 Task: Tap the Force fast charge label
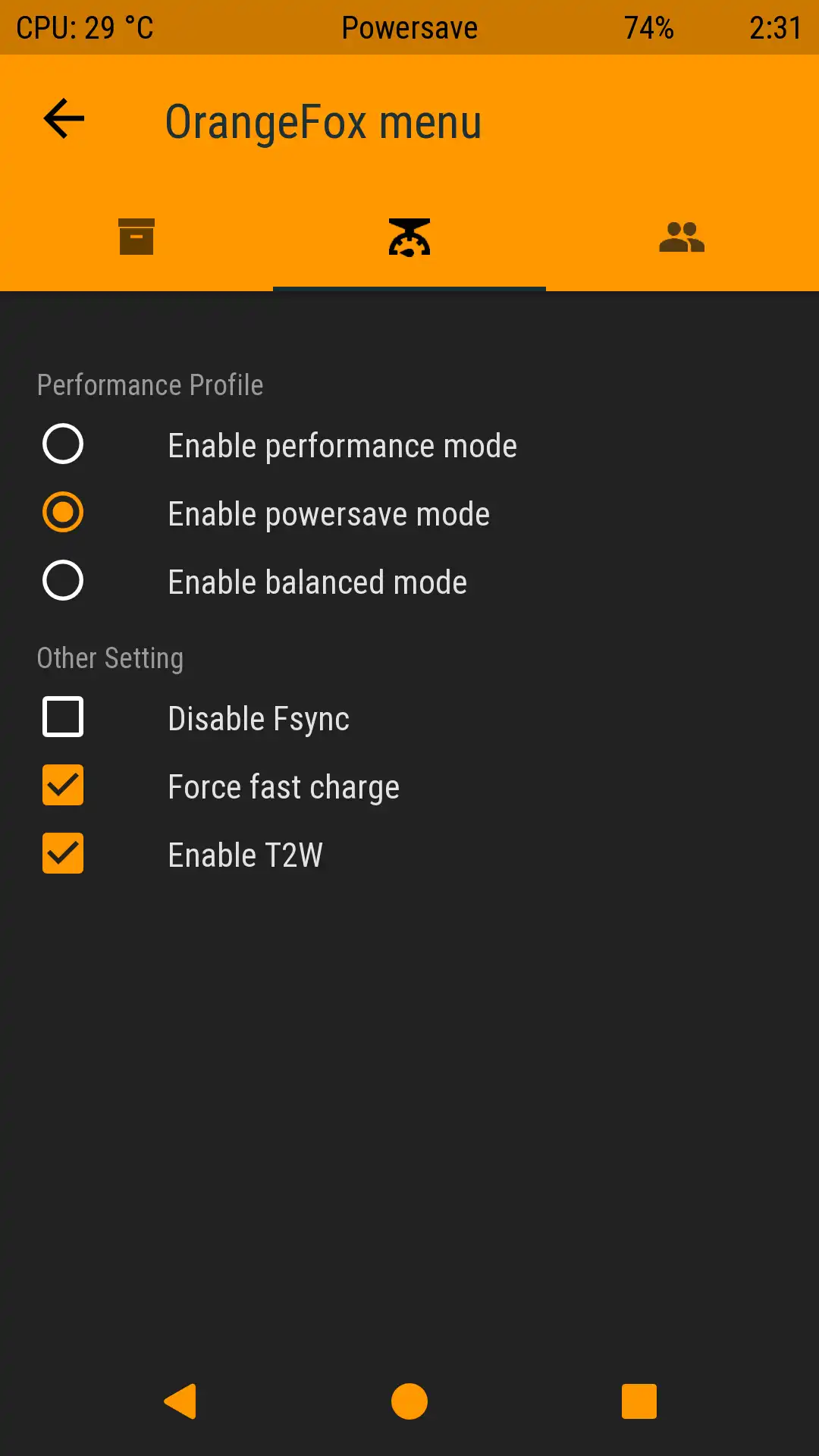click(284, 787)
